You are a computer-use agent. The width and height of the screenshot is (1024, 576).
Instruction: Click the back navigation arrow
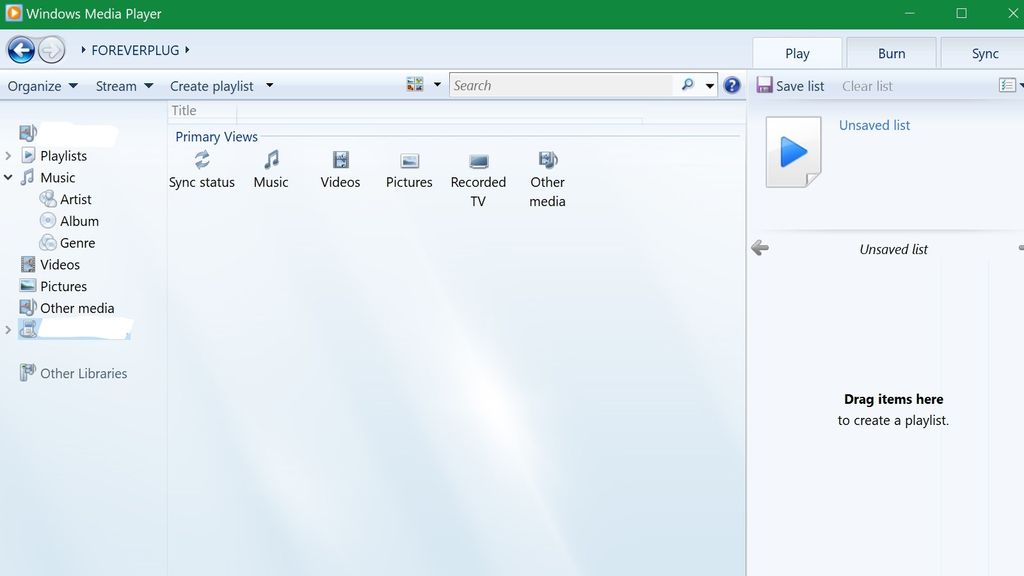(21, 49)
